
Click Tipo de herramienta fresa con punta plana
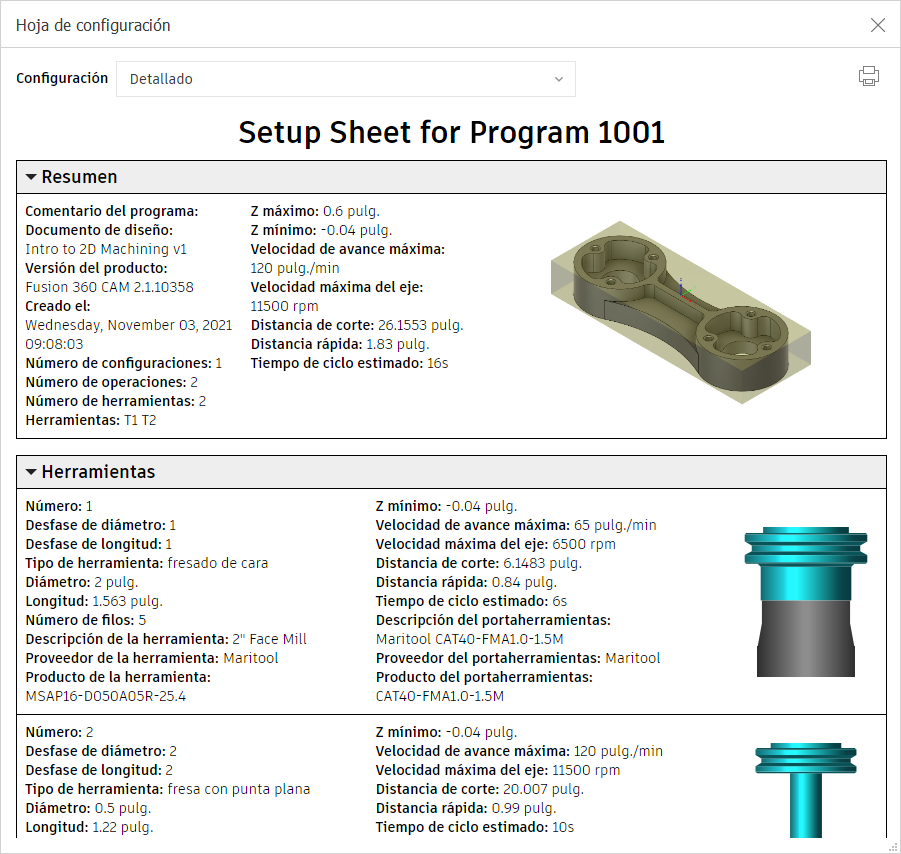[x=168, y=789]
